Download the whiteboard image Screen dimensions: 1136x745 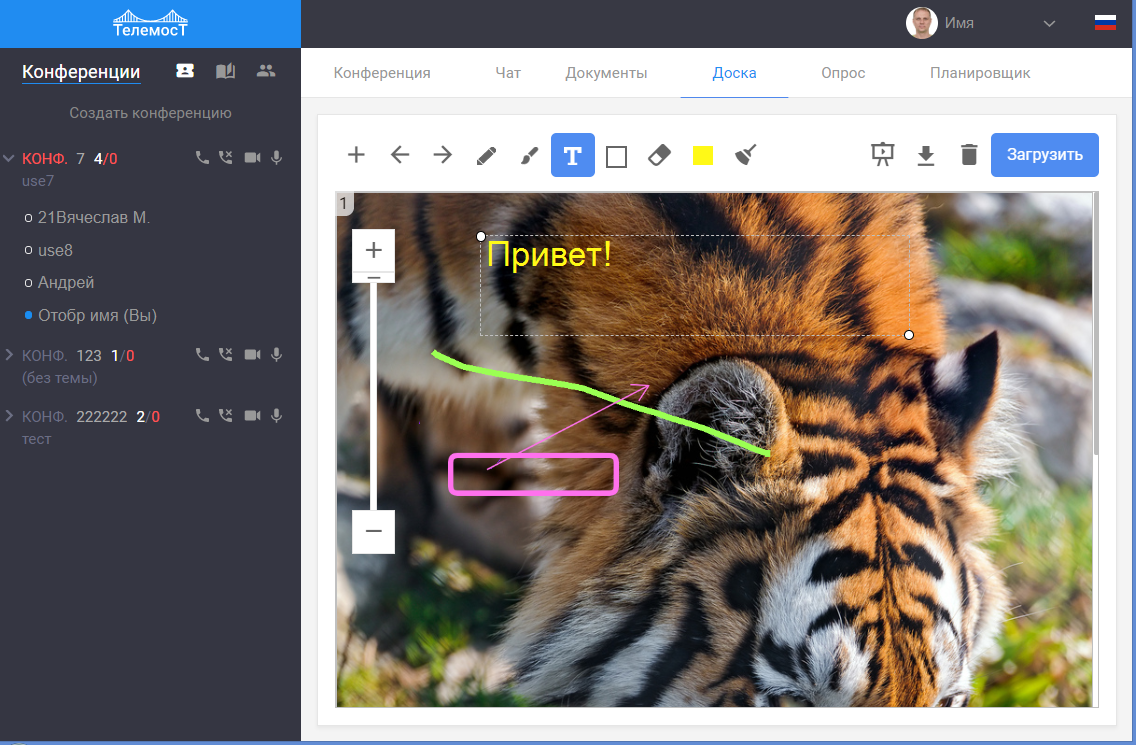(x=926, y=155)
